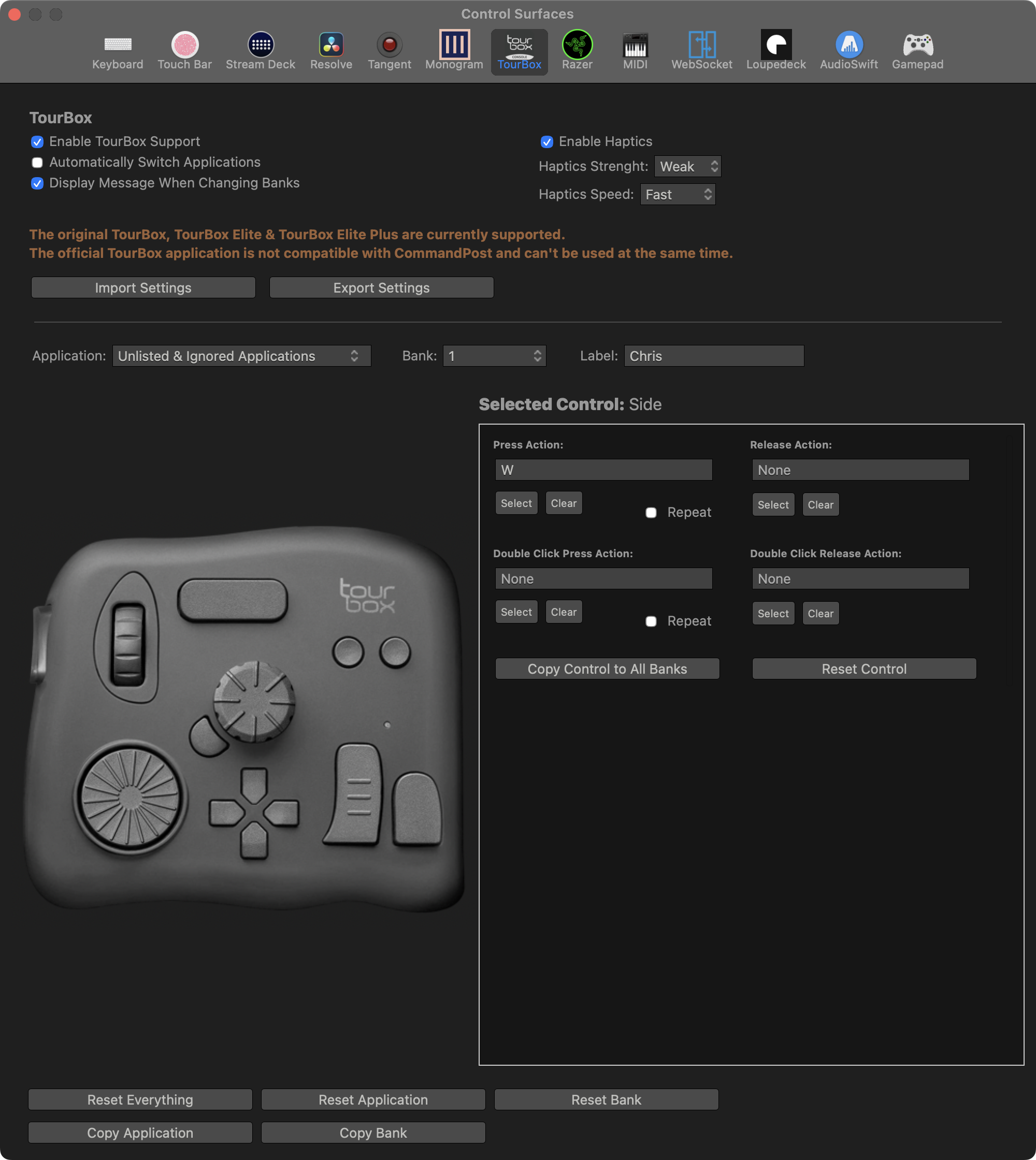Click the Export Settings button
Viewport: 1036px width, 1160px height.
coord(381,288)
